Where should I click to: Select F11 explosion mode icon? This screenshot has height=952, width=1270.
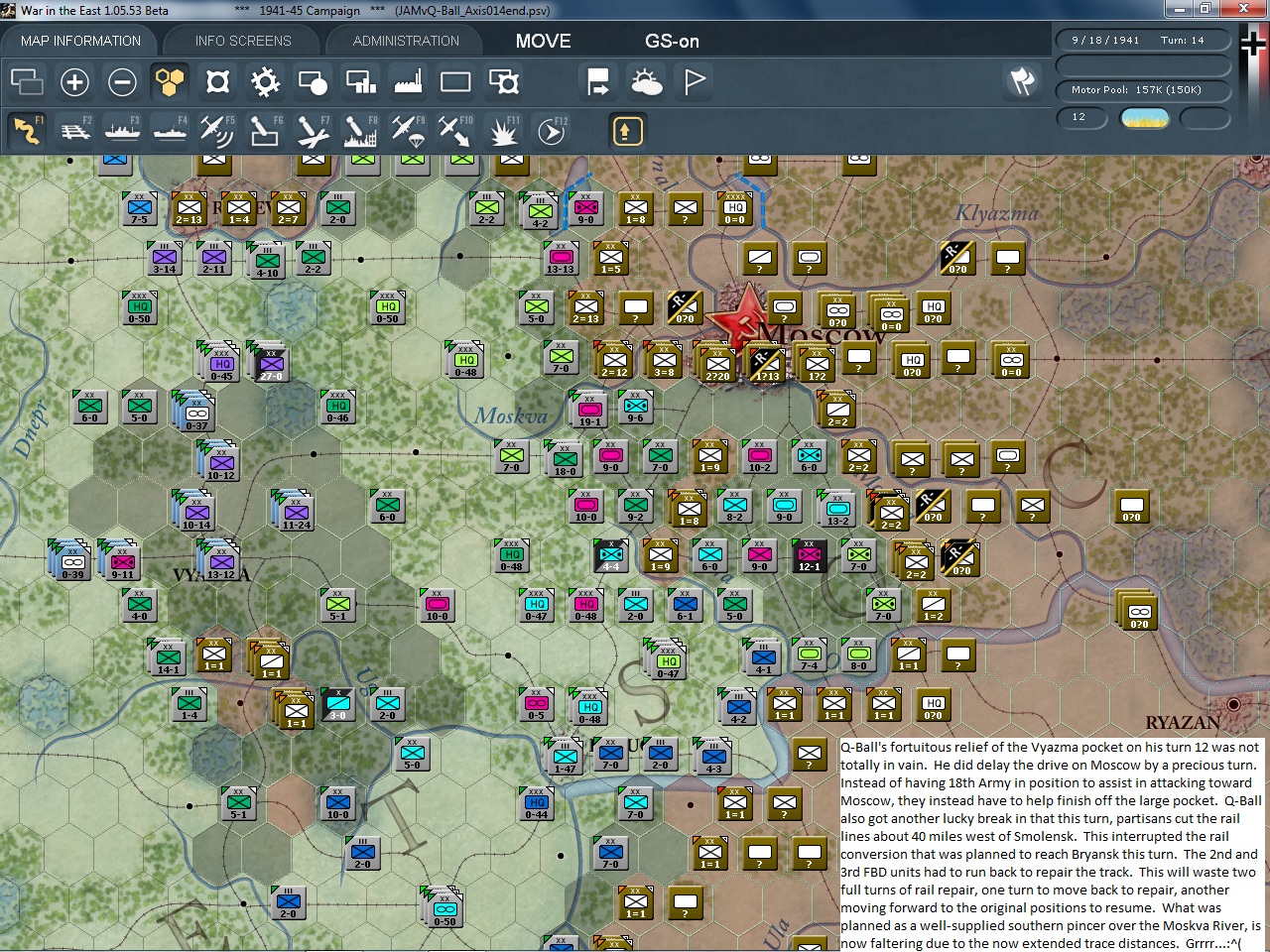(504, 130)
